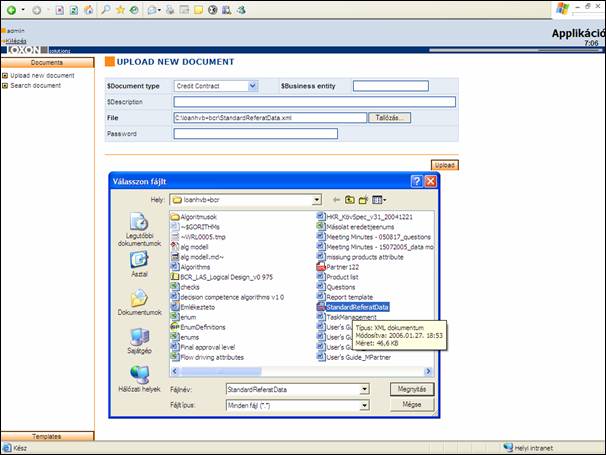Expand the Document type dropdown
606x455 pixels.
[252, 86]
